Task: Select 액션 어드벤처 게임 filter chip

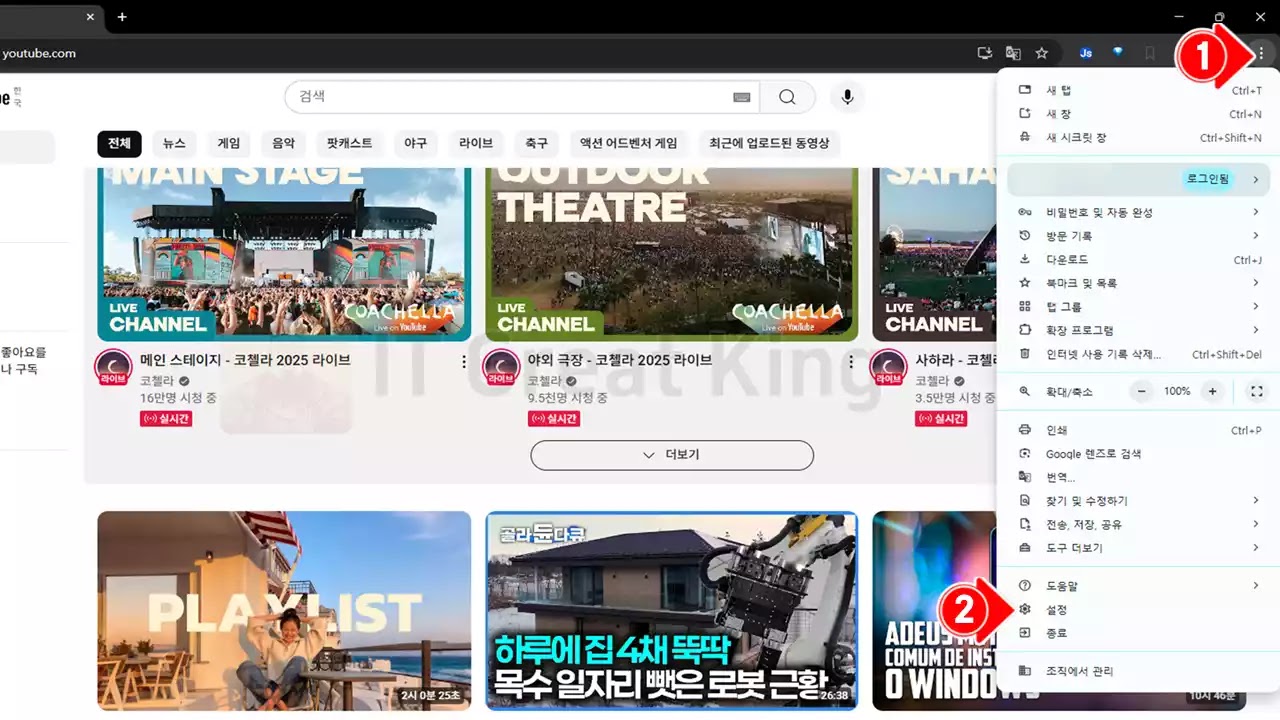Action: pyautogui.click(x=629, y=143)
